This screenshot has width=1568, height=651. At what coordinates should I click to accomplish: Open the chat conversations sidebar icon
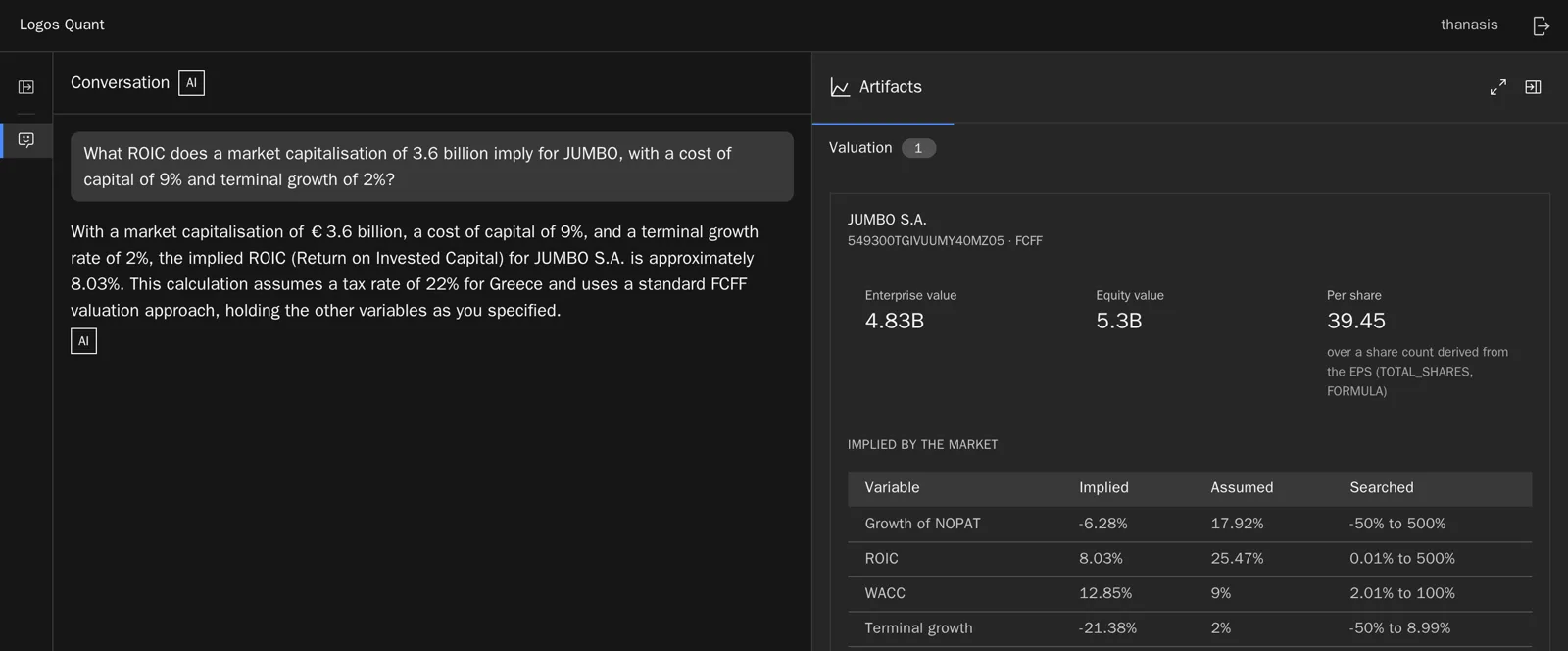pyautogui.click(x=26, y=140)
